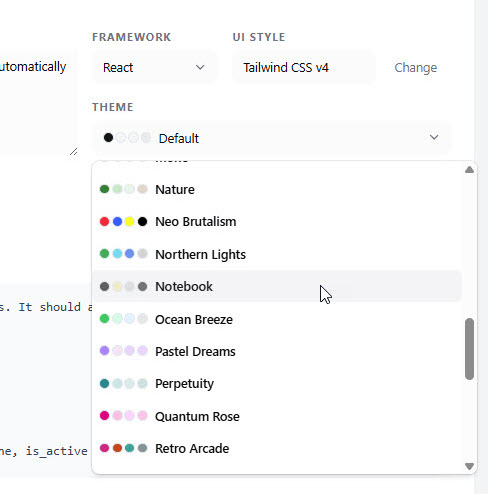
Task: Choose the Quantum Rose theme
Action: coord(277,416)
